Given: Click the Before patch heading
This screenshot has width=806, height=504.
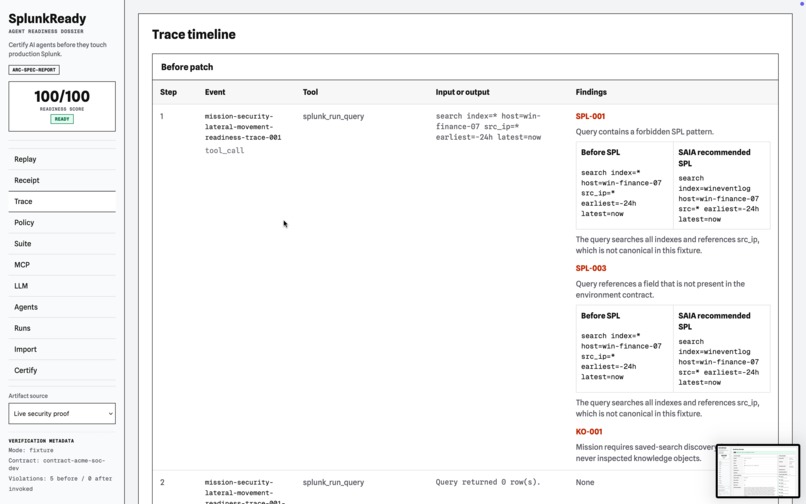Looking at the screenshot, I should coord(187,67).
